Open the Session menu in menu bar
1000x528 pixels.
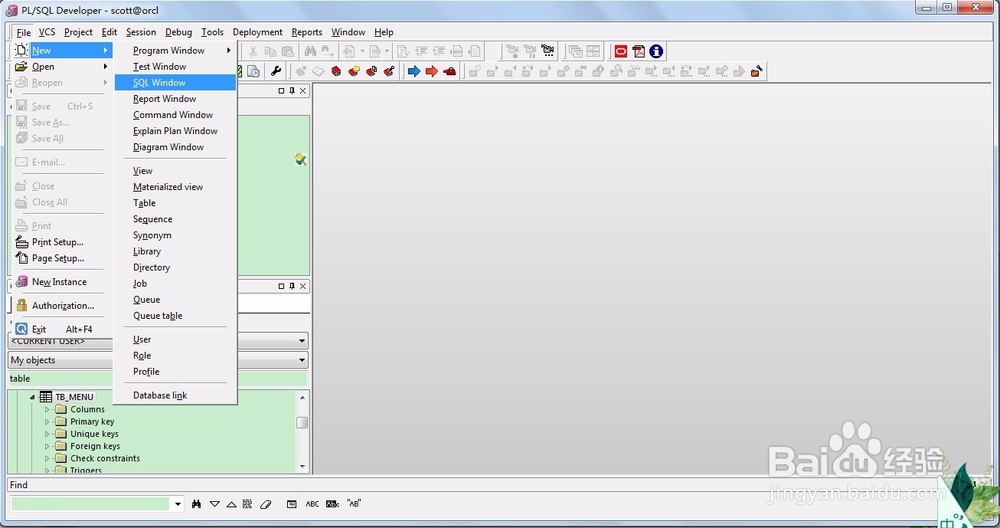tap(141, 32)
